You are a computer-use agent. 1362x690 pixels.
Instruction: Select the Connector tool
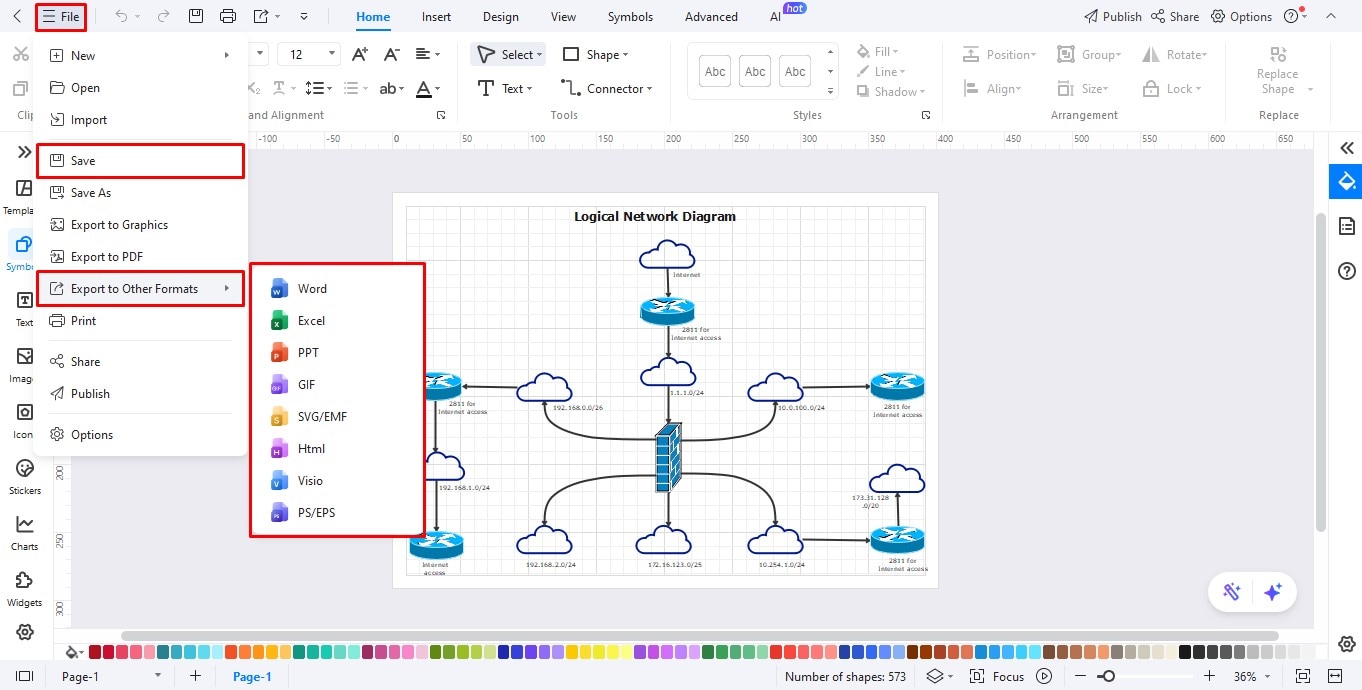[605, 88]
